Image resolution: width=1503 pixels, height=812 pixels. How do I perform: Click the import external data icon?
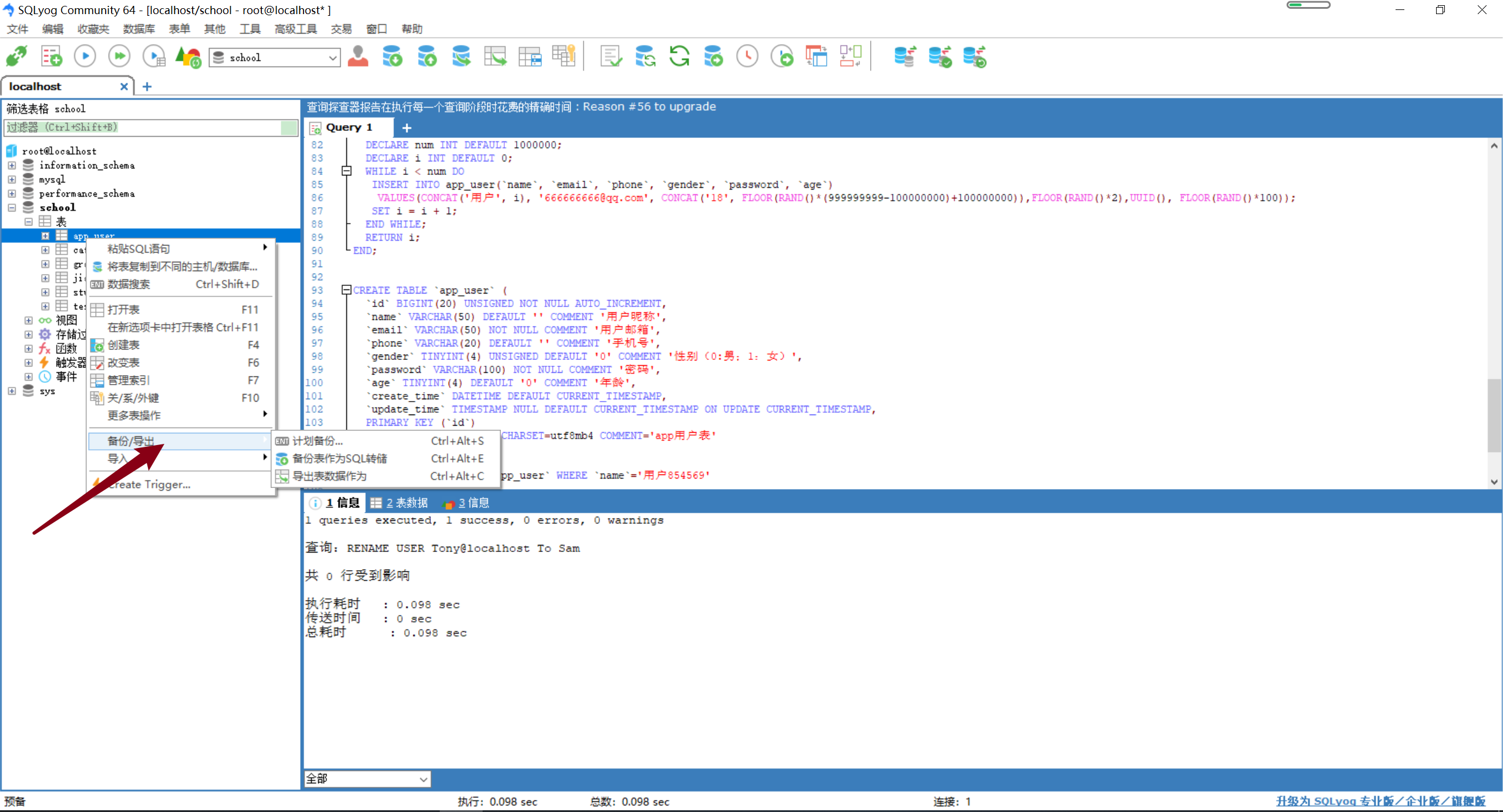coord(392,56)
